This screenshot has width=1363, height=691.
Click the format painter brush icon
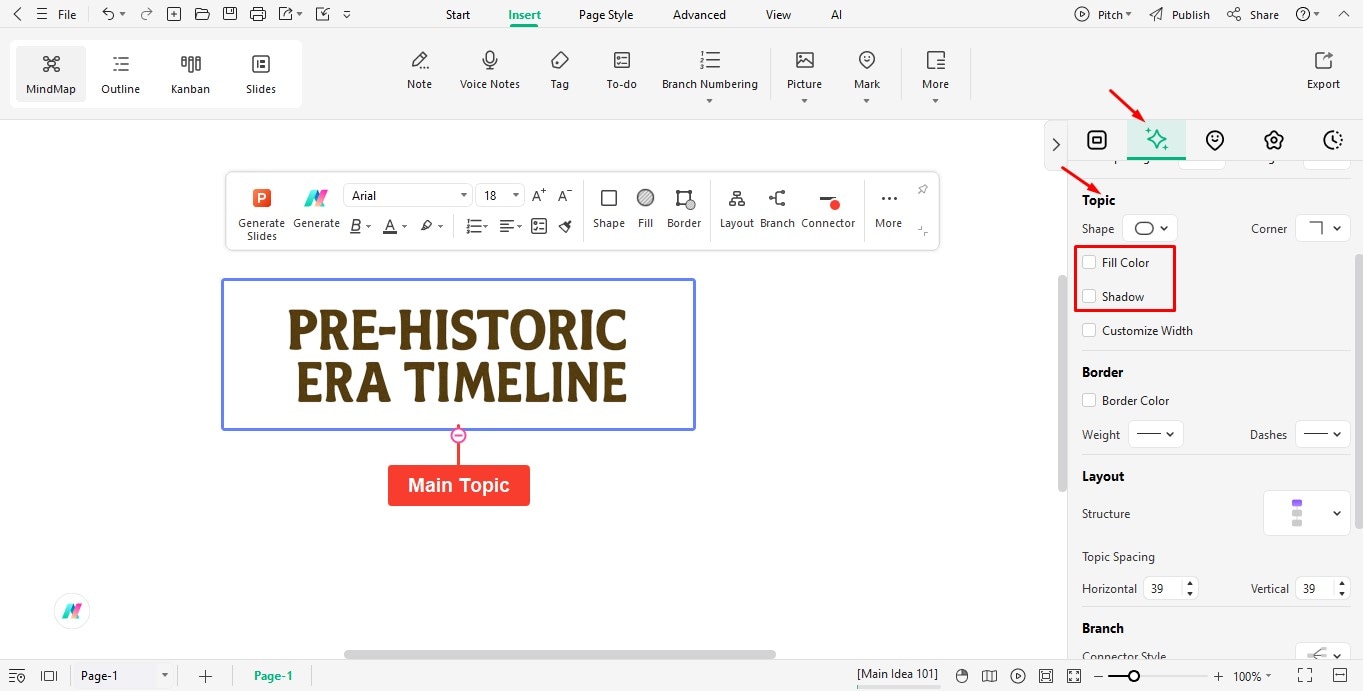(x=565, y=226)
